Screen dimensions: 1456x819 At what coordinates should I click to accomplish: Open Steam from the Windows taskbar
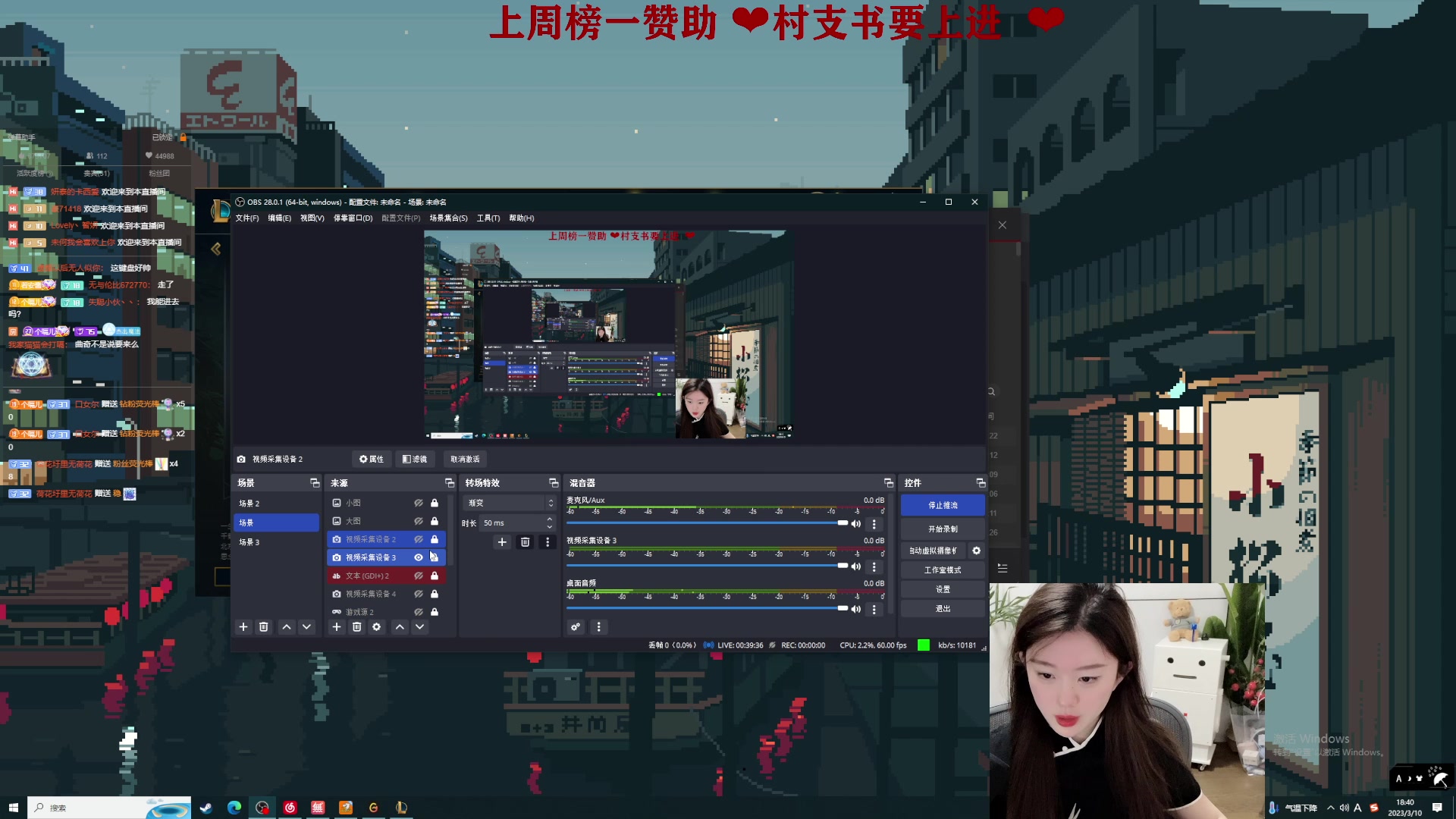pos(206,808)
